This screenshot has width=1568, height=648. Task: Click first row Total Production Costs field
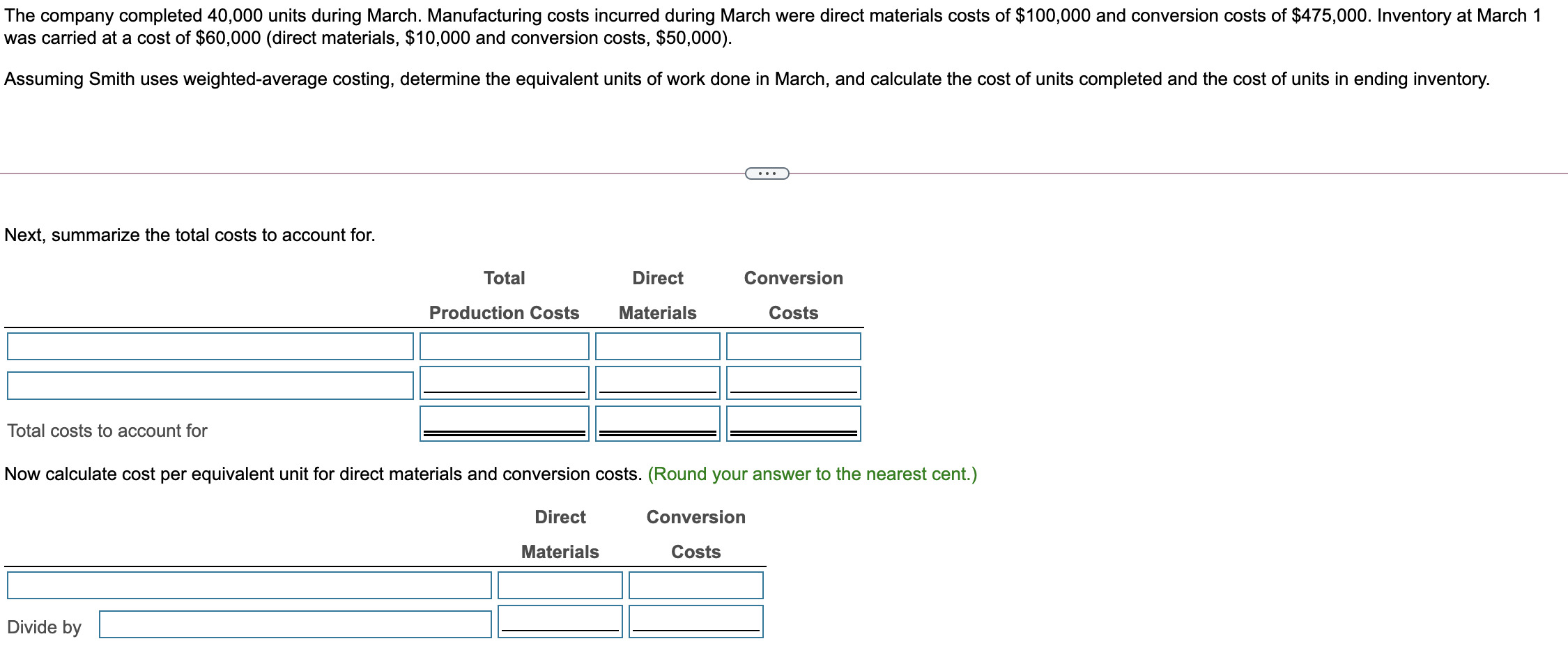tap(505, 346)
